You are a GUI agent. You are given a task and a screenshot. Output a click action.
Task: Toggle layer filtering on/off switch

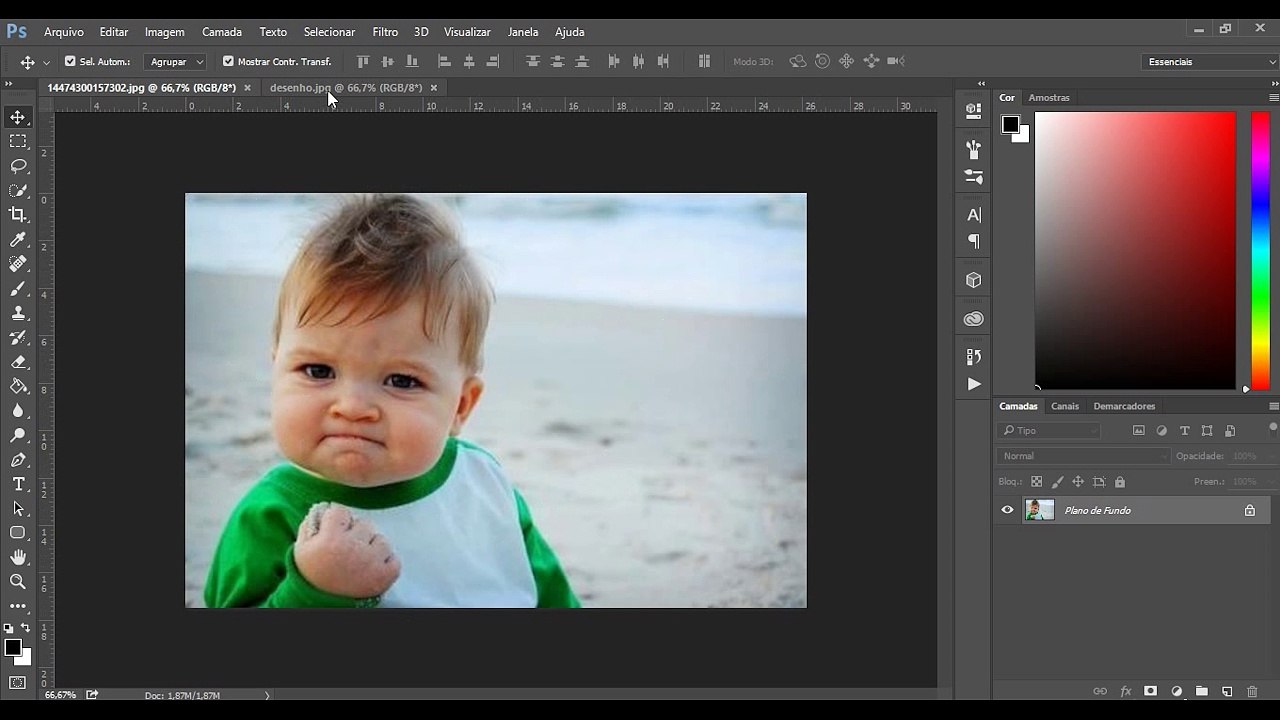(x=1273, y=428)
